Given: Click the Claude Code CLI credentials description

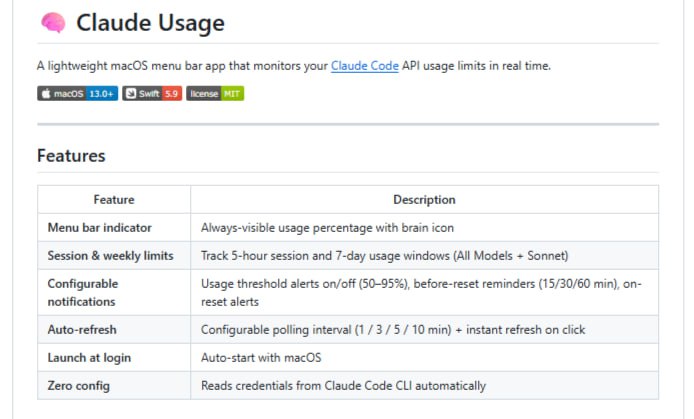Looking at the screenshot, I should [343, 385].
